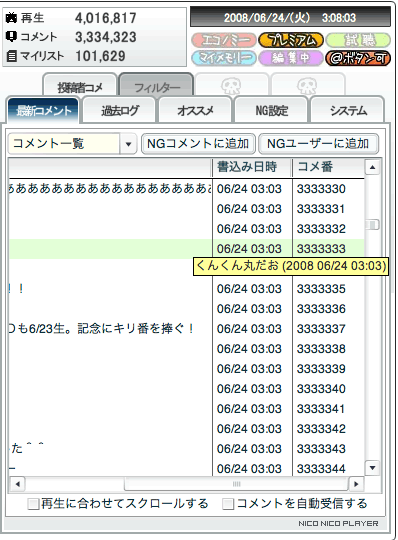Click the vertical scrollbar down arrow

pos(372,468)
